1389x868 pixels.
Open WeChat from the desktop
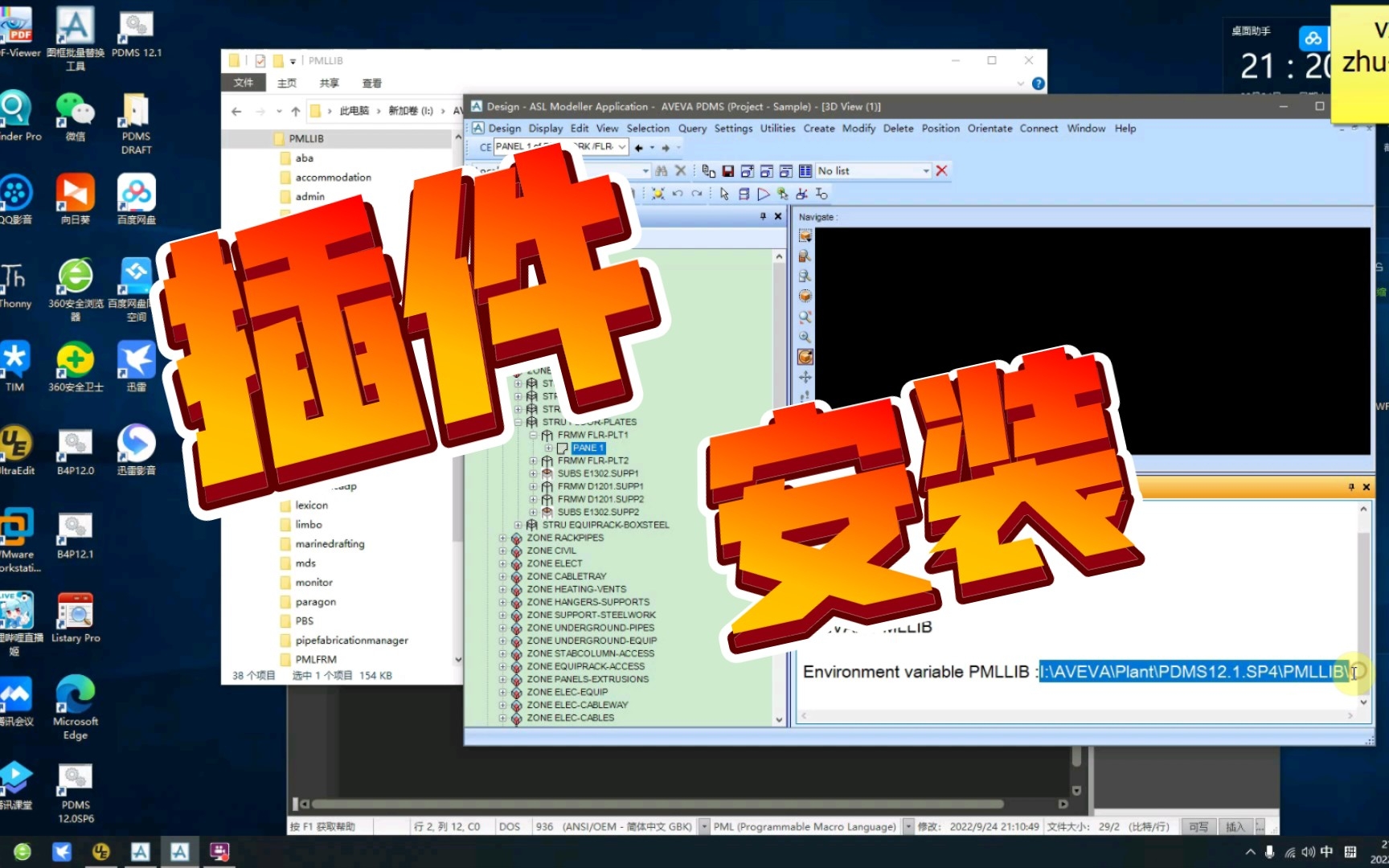pos(75,108)
